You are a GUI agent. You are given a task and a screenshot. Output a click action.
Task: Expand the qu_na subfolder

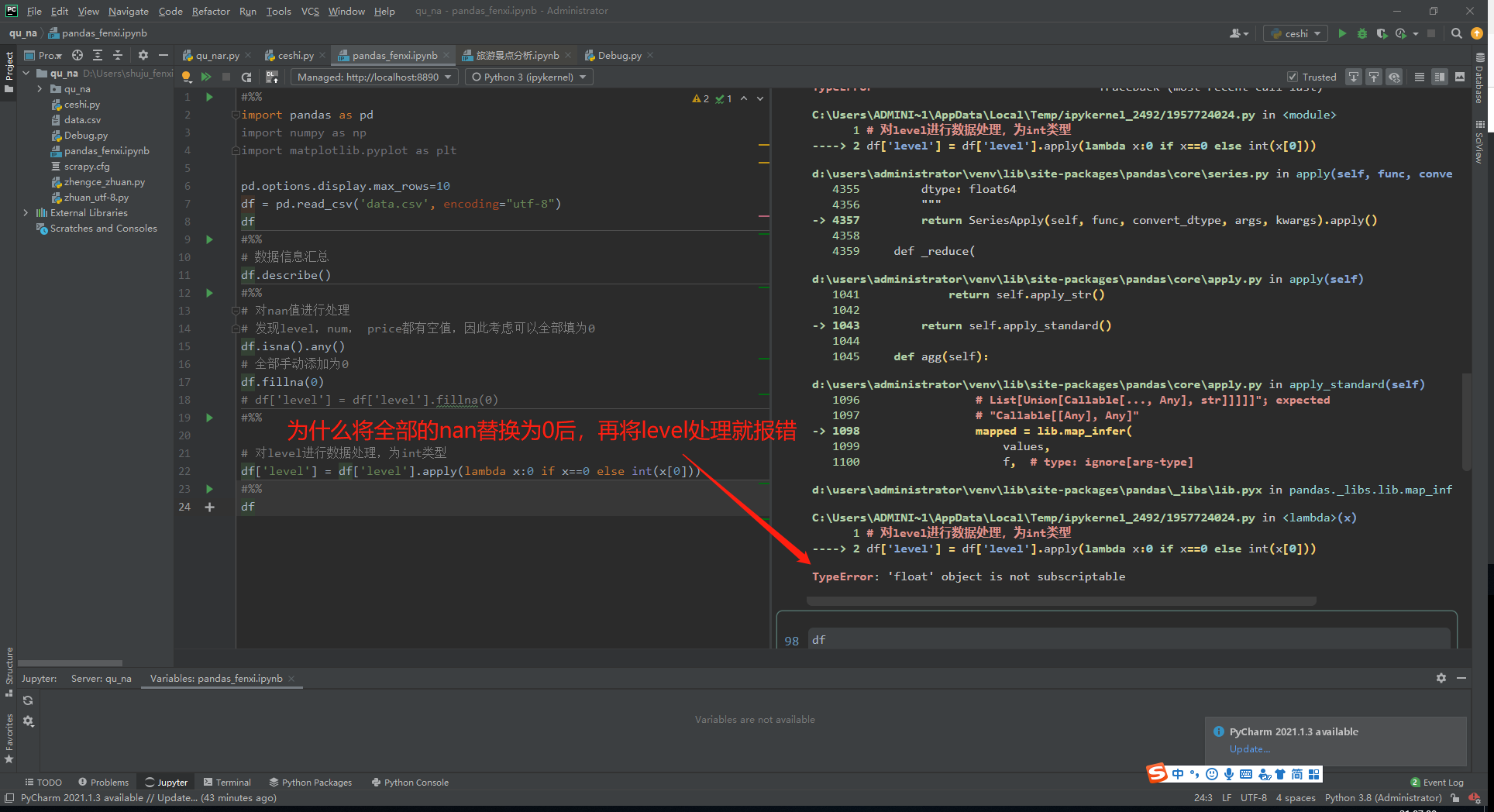[x=40, y=88]
